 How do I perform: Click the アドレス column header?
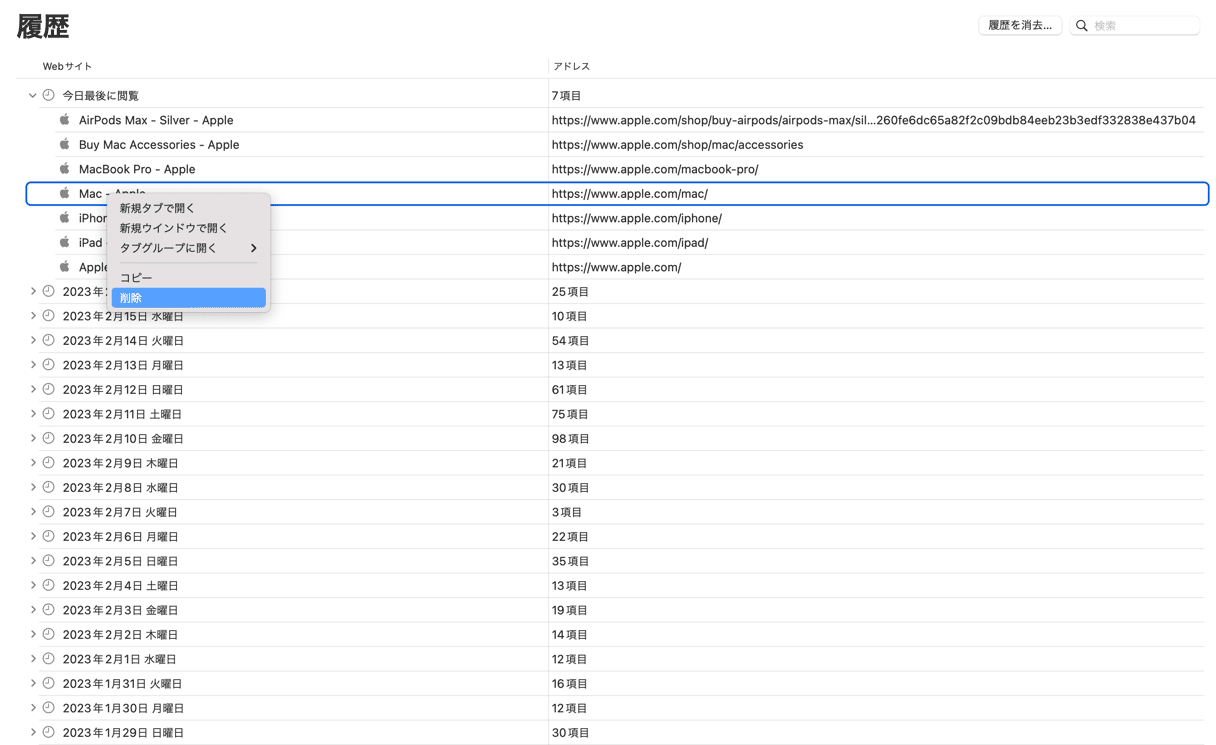pos(571,66)
